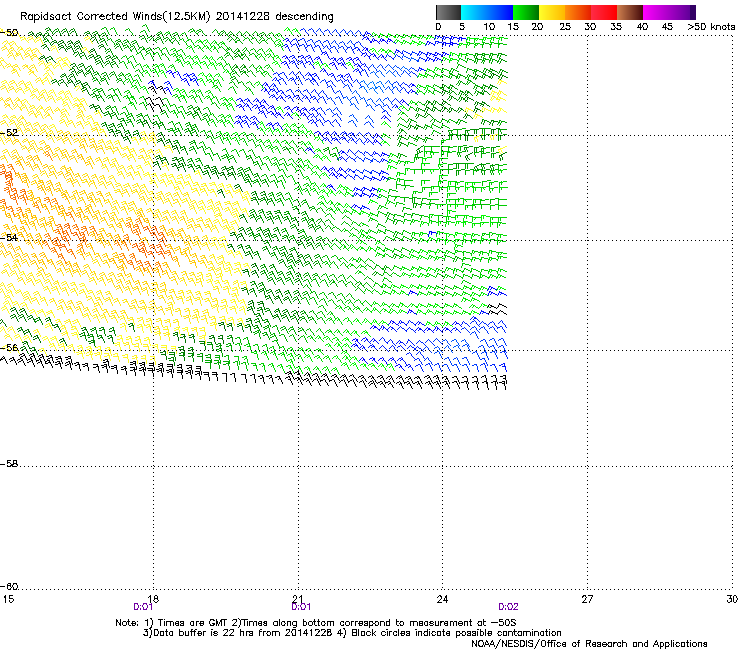Image resolution: width=740 pixels, height=650 pixels.
Task: Click the dark purple 45-50 knots legend color
Action: (682, 12)
